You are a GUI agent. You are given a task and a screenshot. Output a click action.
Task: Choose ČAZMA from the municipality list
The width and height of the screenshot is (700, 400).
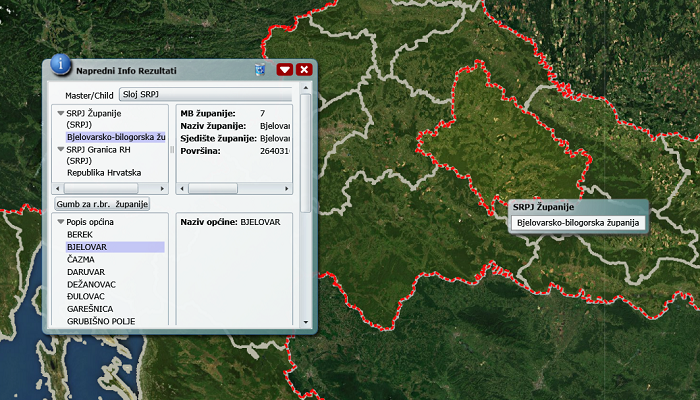(x=81, y=259)
